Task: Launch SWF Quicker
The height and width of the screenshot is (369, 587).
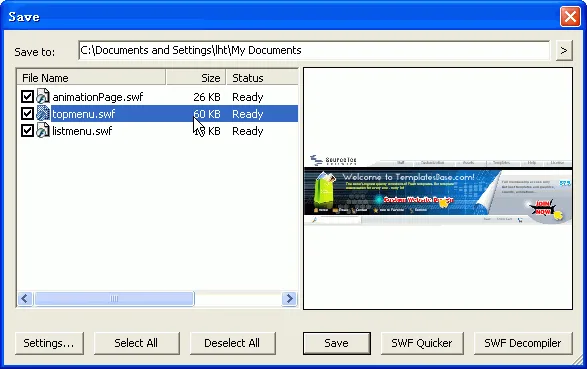Action: tap(422, 343)
